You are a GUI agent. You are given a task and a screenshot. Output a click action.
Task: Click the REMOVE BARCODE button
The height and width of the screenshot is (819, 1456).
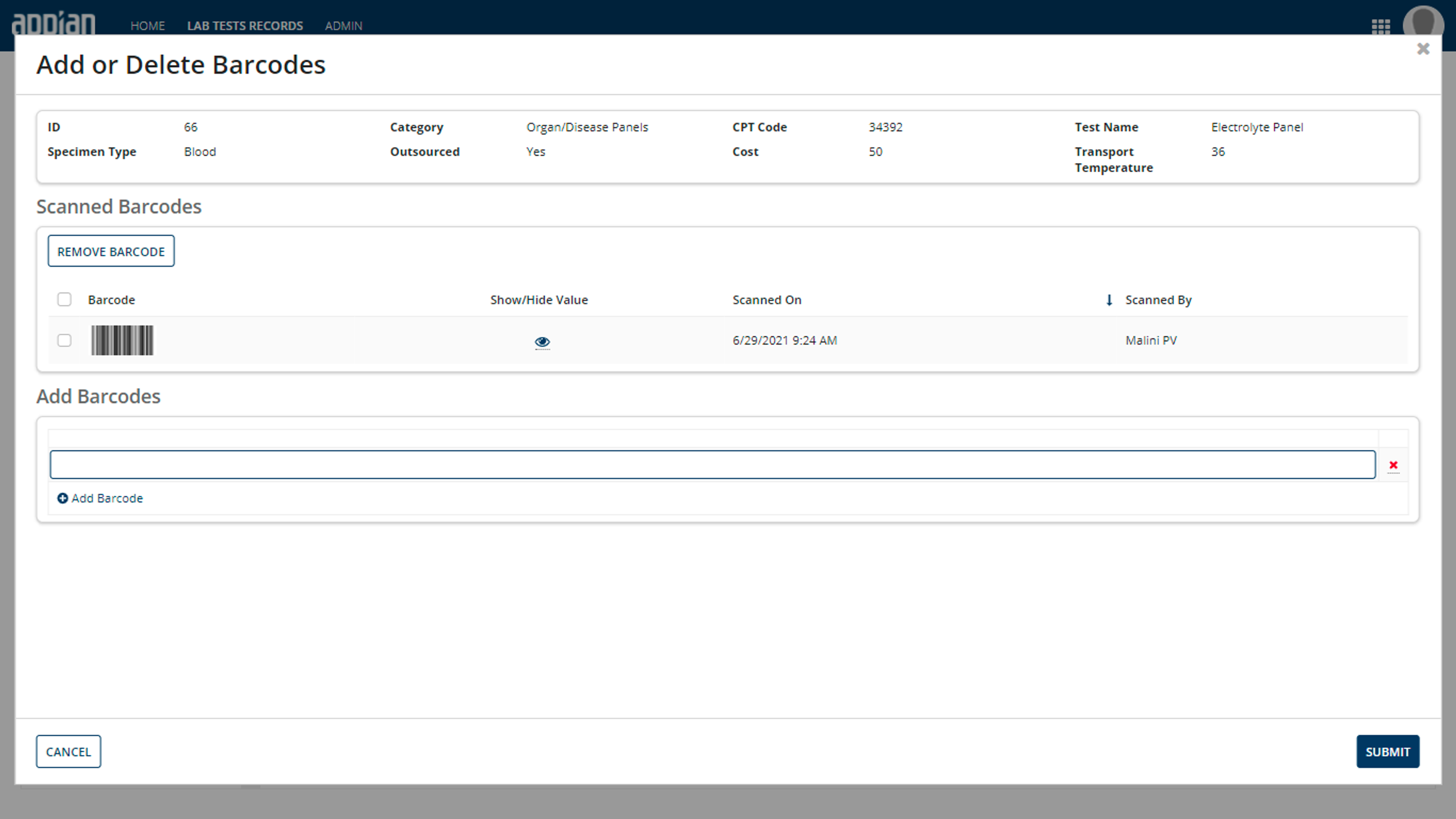[x=111, y=251]
